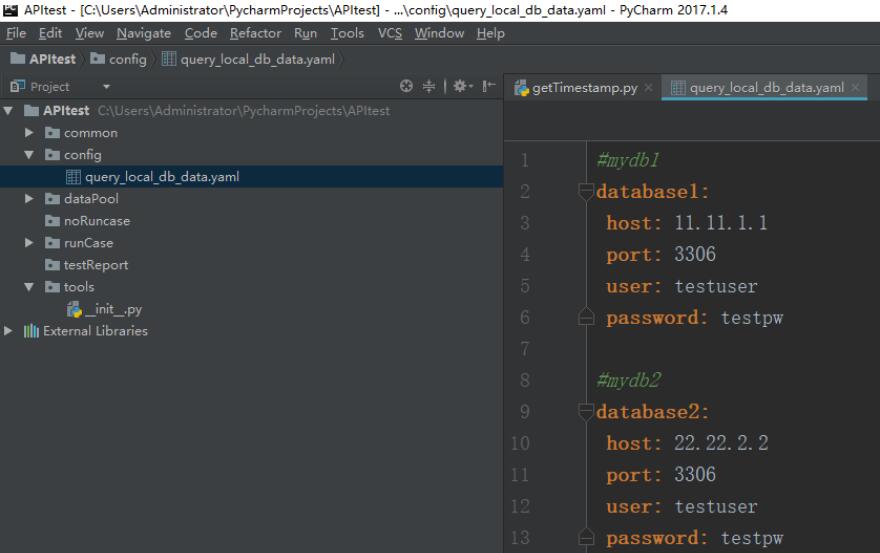The height and width of the screenshot is (553, 880).
Task: Select the _init_.py file in tree
Action: pos(113,309)
